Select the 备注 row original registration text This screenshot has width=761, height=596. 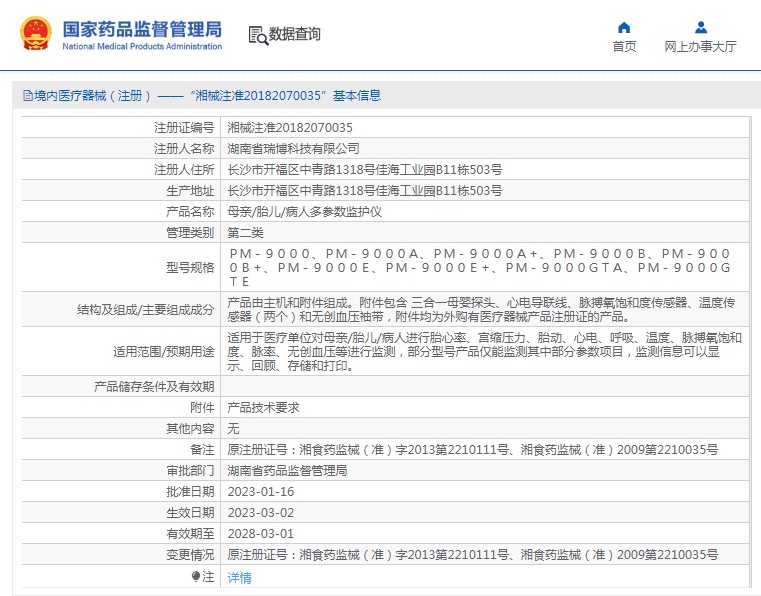click(x=472, y=450)
